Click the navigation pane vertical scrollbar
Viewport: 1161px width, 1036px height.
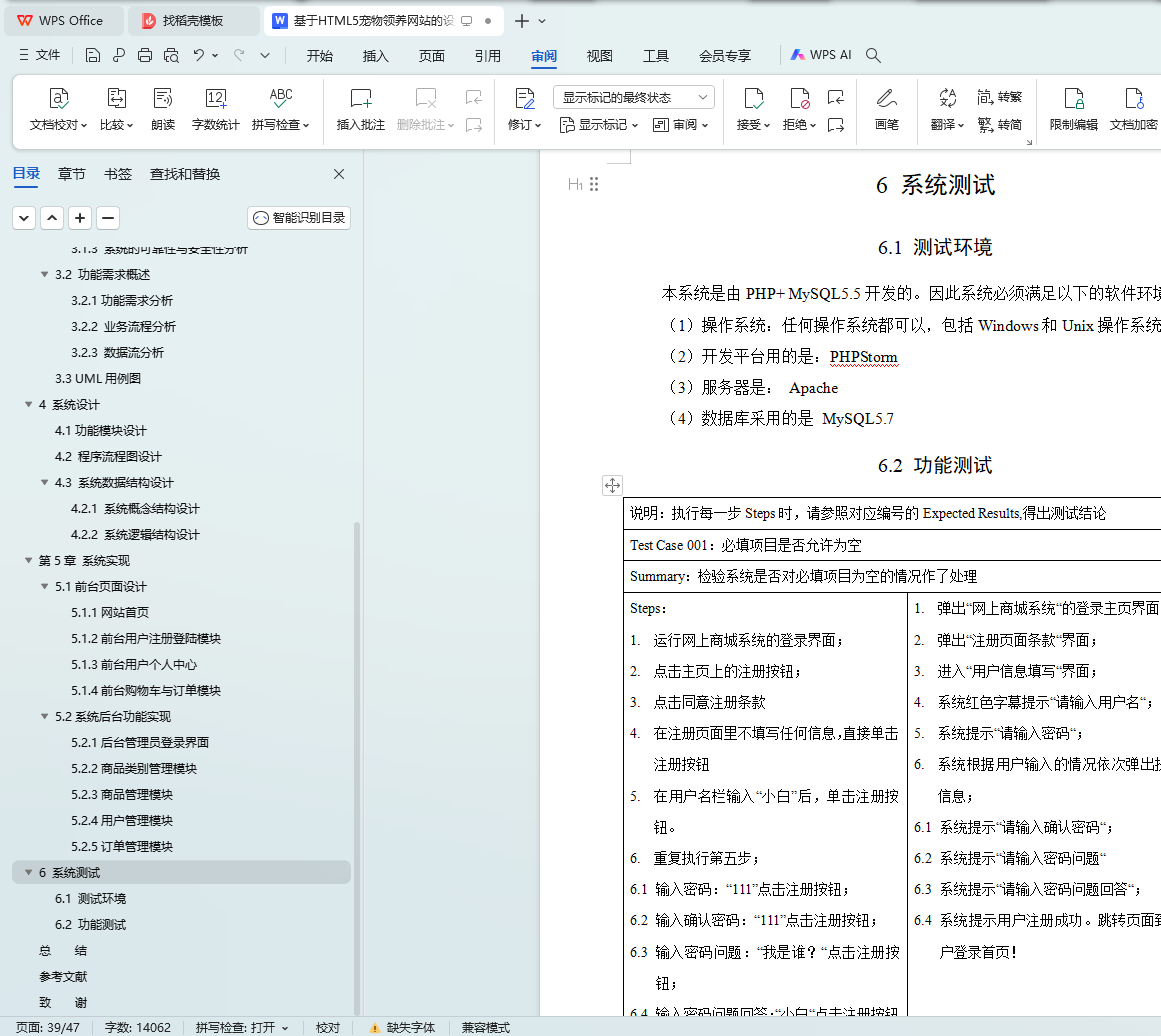(357, 768)
